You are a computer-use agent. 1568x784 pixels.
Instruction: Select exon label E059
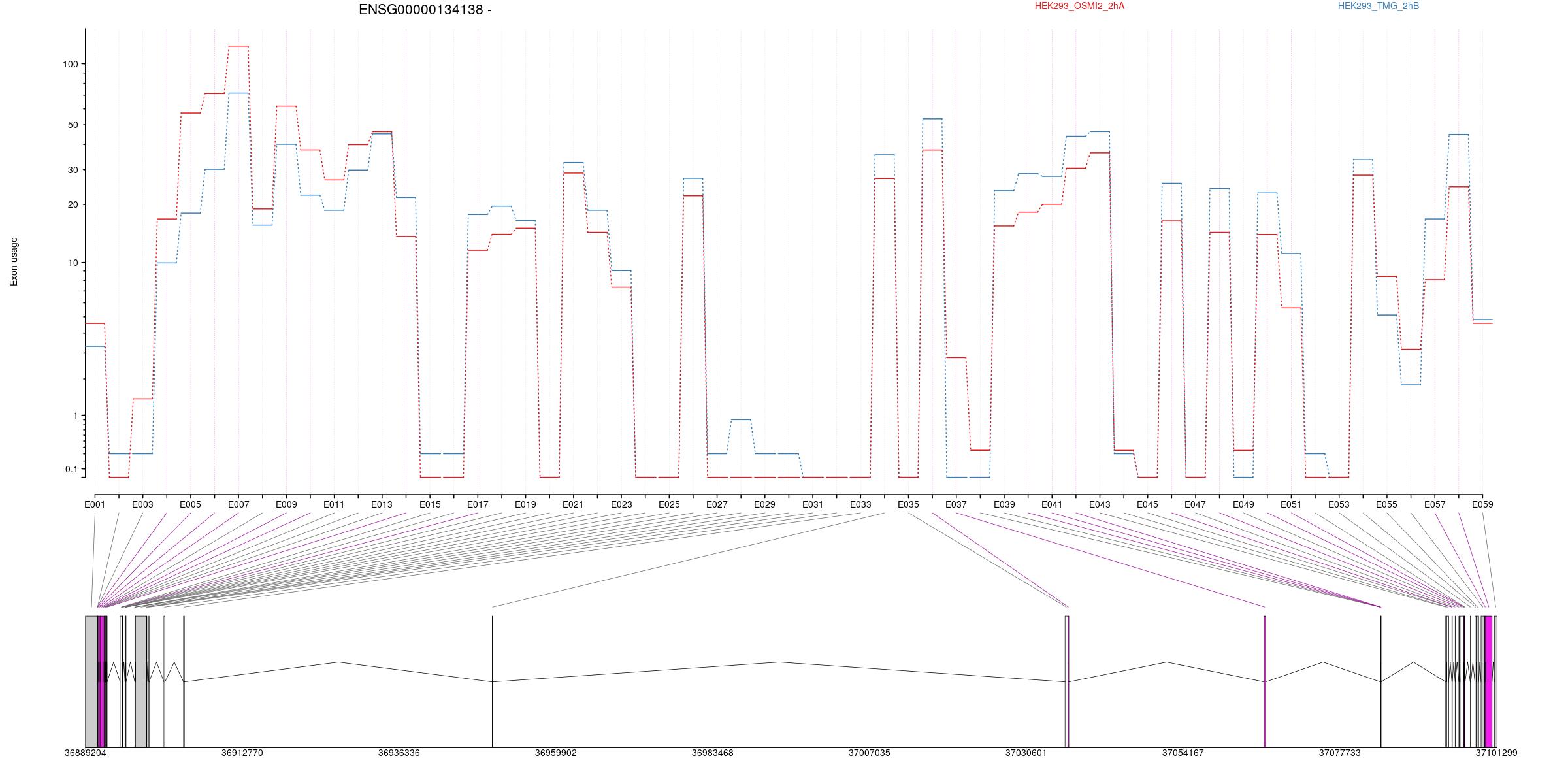(x=1482, y=504)
